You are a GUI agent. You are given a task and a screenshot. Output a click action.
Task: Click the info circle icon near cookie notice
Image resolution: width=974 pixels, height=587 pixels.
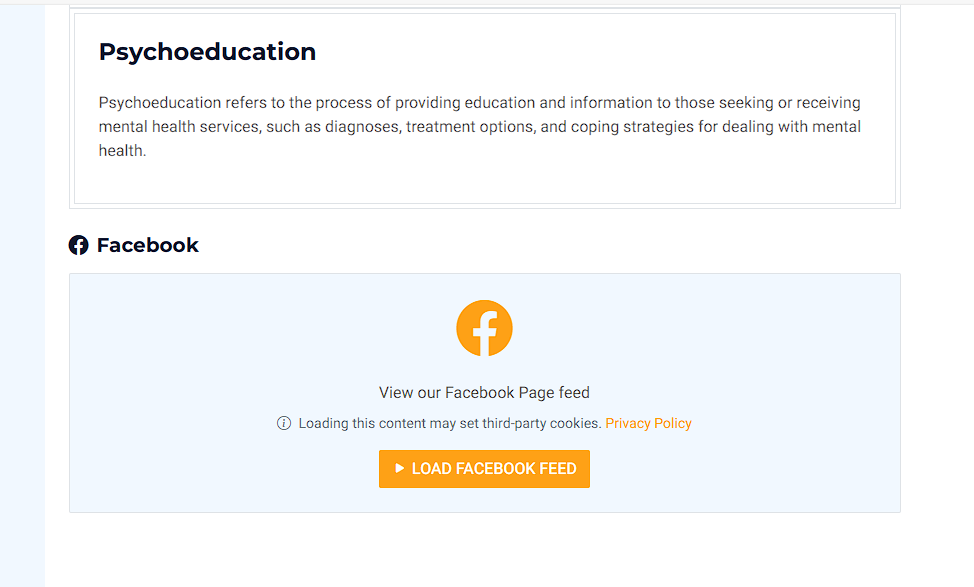coord(284,423)
